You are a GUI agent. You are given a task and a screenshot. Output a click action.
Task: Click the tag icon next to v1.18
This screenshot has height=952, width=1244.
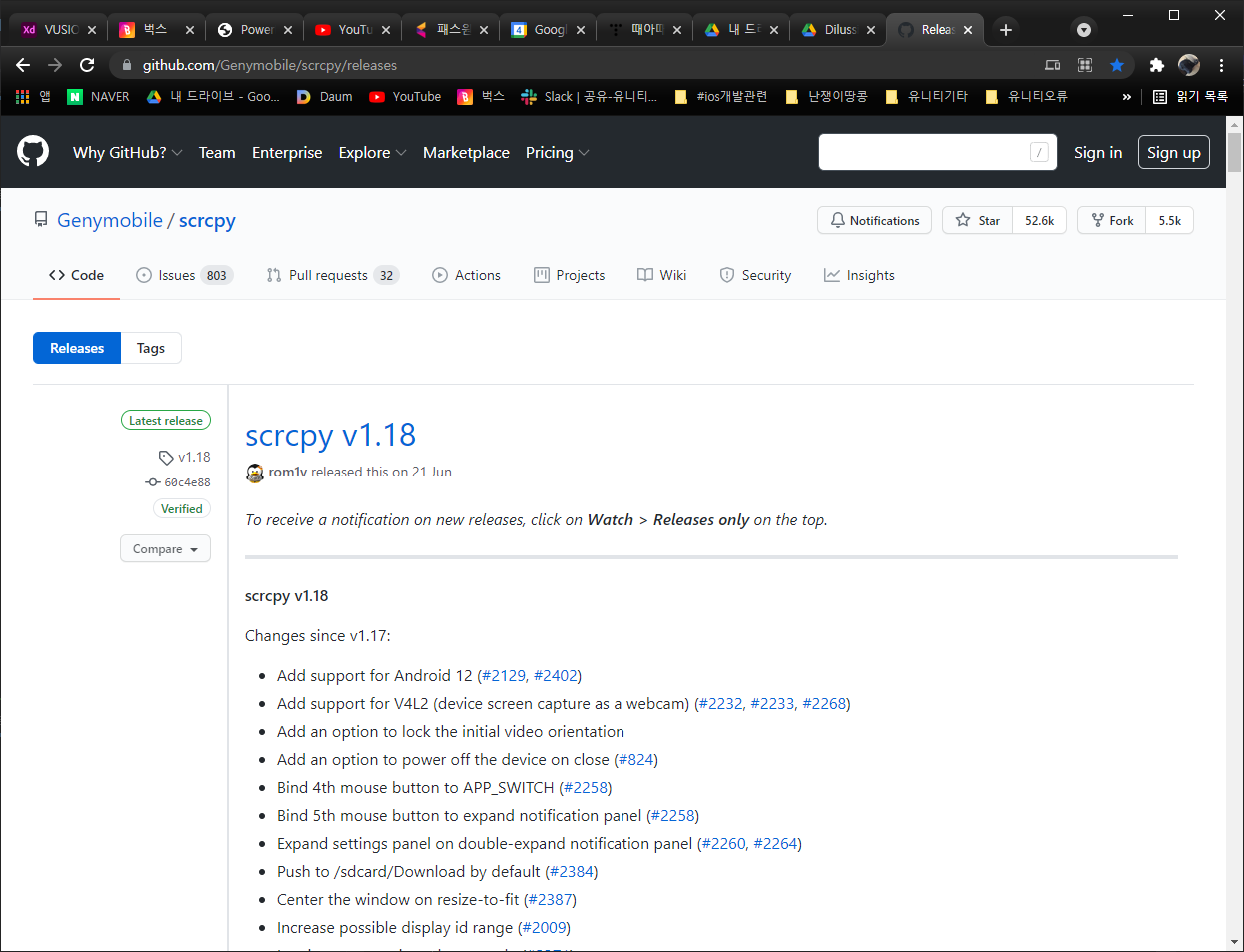pyautogui.click(x=166, y=458)
